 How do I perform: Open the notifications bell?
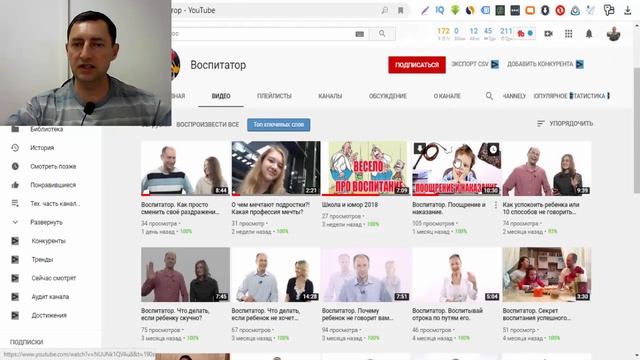[589, 33]
